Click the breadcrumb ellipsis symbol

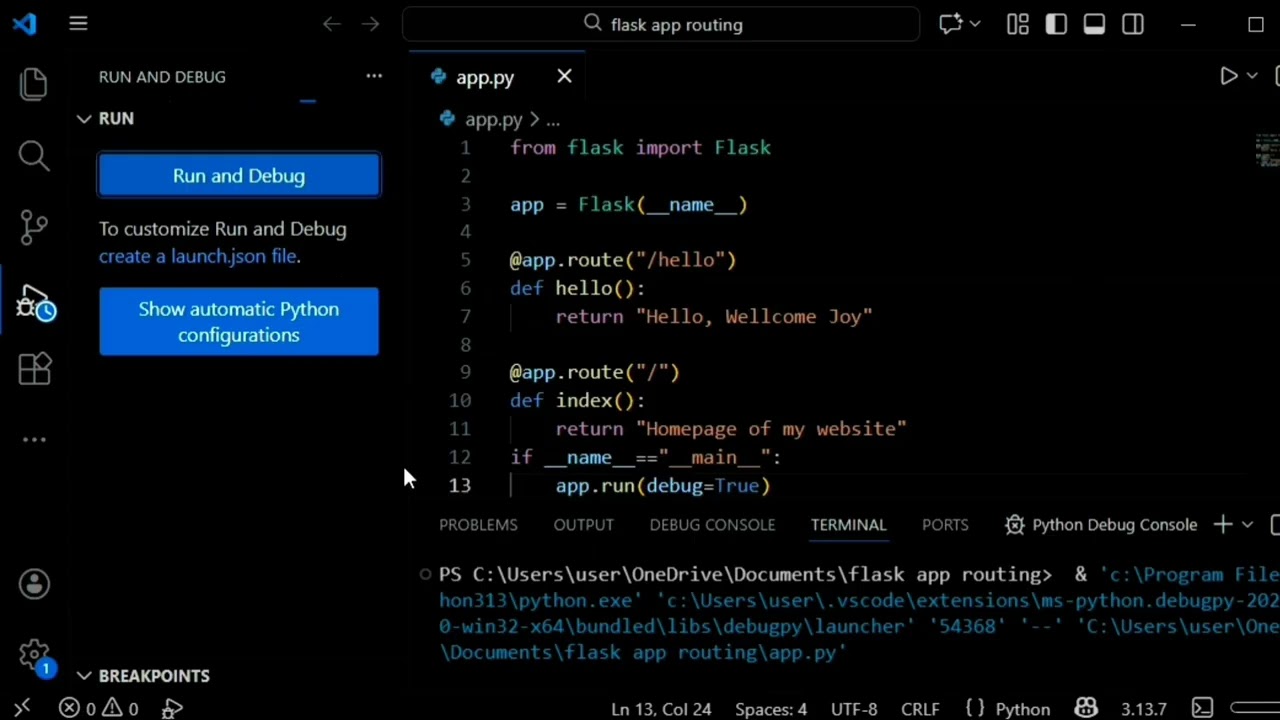click(x=553, y=119)
